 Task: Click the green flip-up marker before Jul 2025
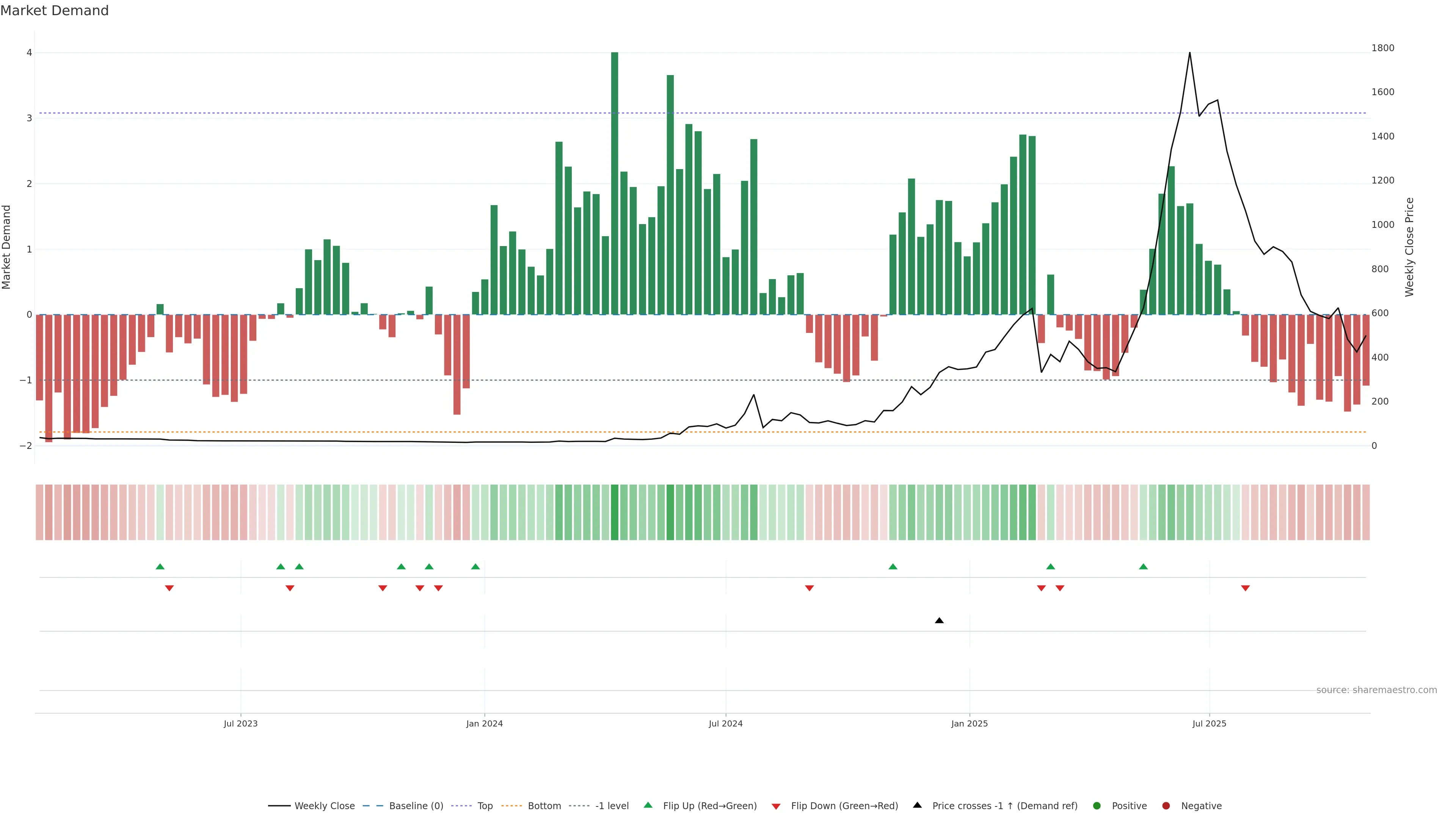pyautogui.click(x=1144, y=566)
